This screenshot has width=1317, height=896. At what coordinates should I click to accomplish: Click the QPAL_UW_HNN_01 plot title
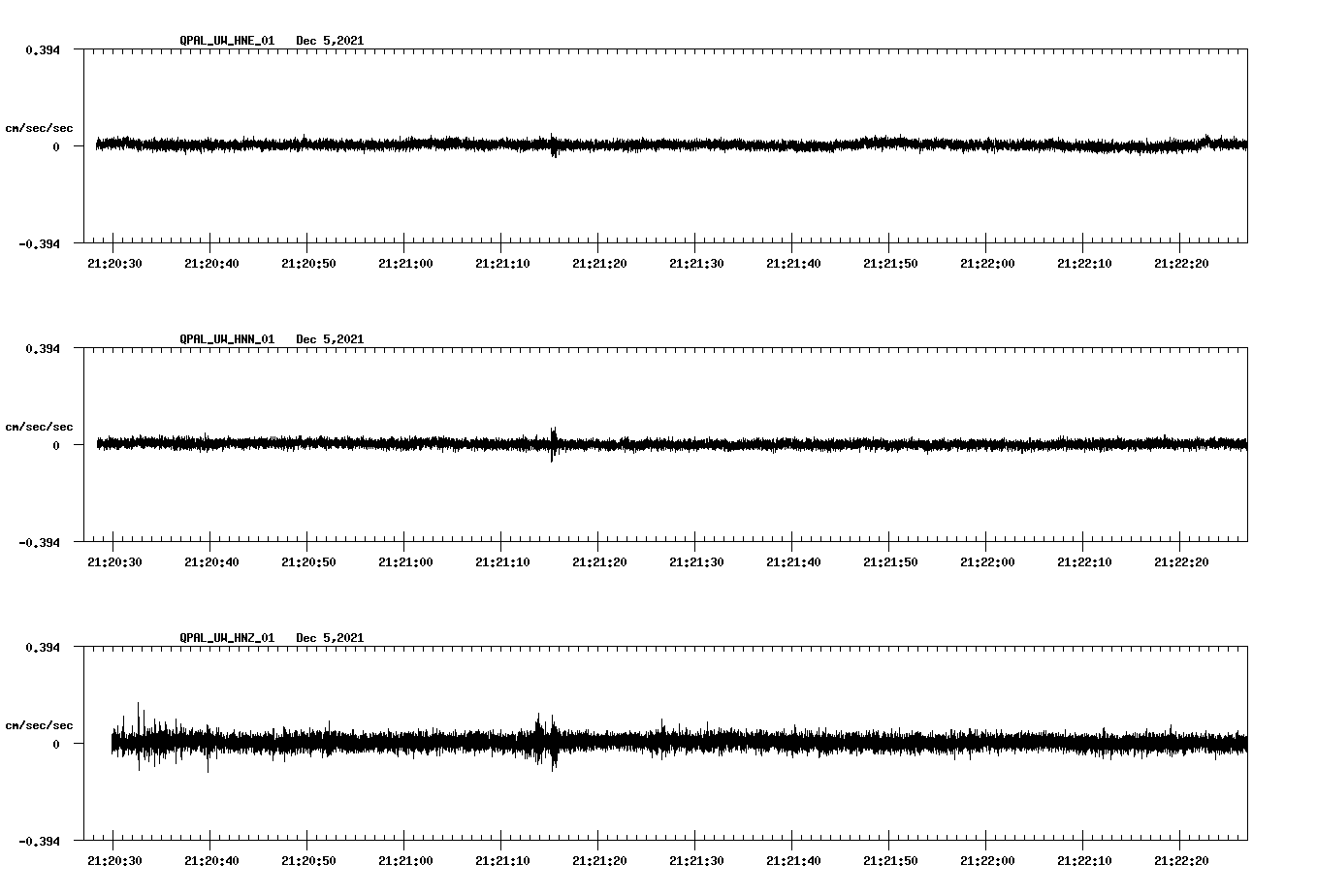[x=227, y=339]
